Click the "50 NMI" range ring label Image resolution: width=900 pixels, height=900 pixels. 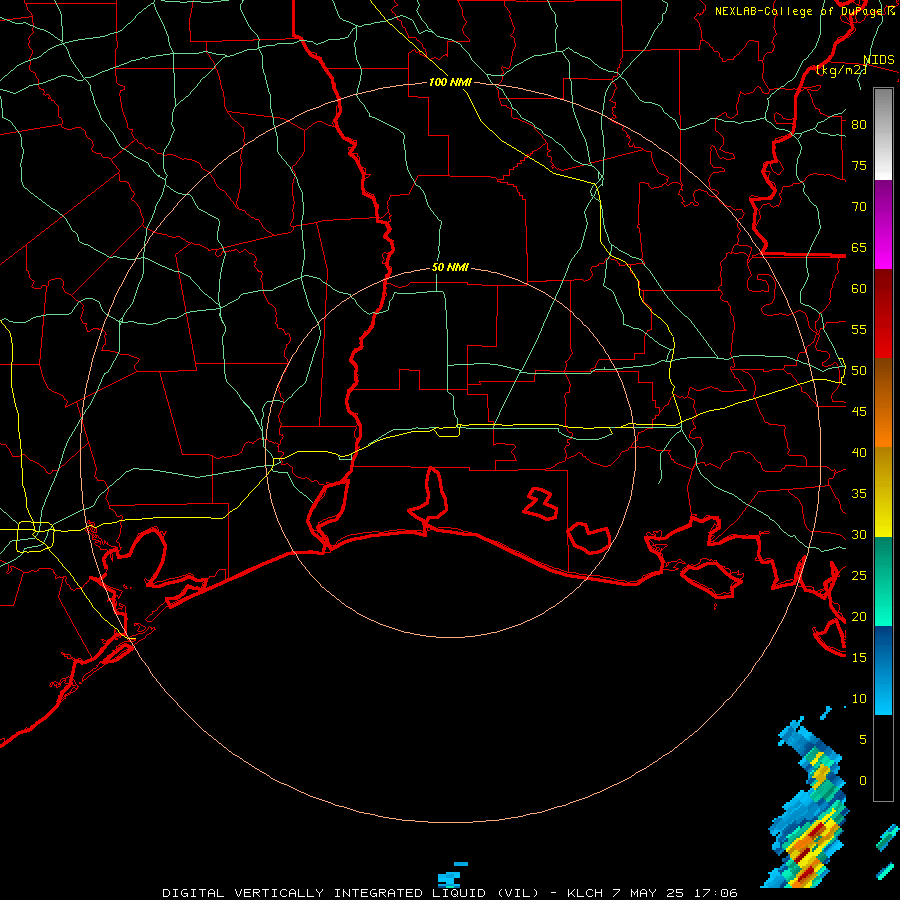coord(450,267)
